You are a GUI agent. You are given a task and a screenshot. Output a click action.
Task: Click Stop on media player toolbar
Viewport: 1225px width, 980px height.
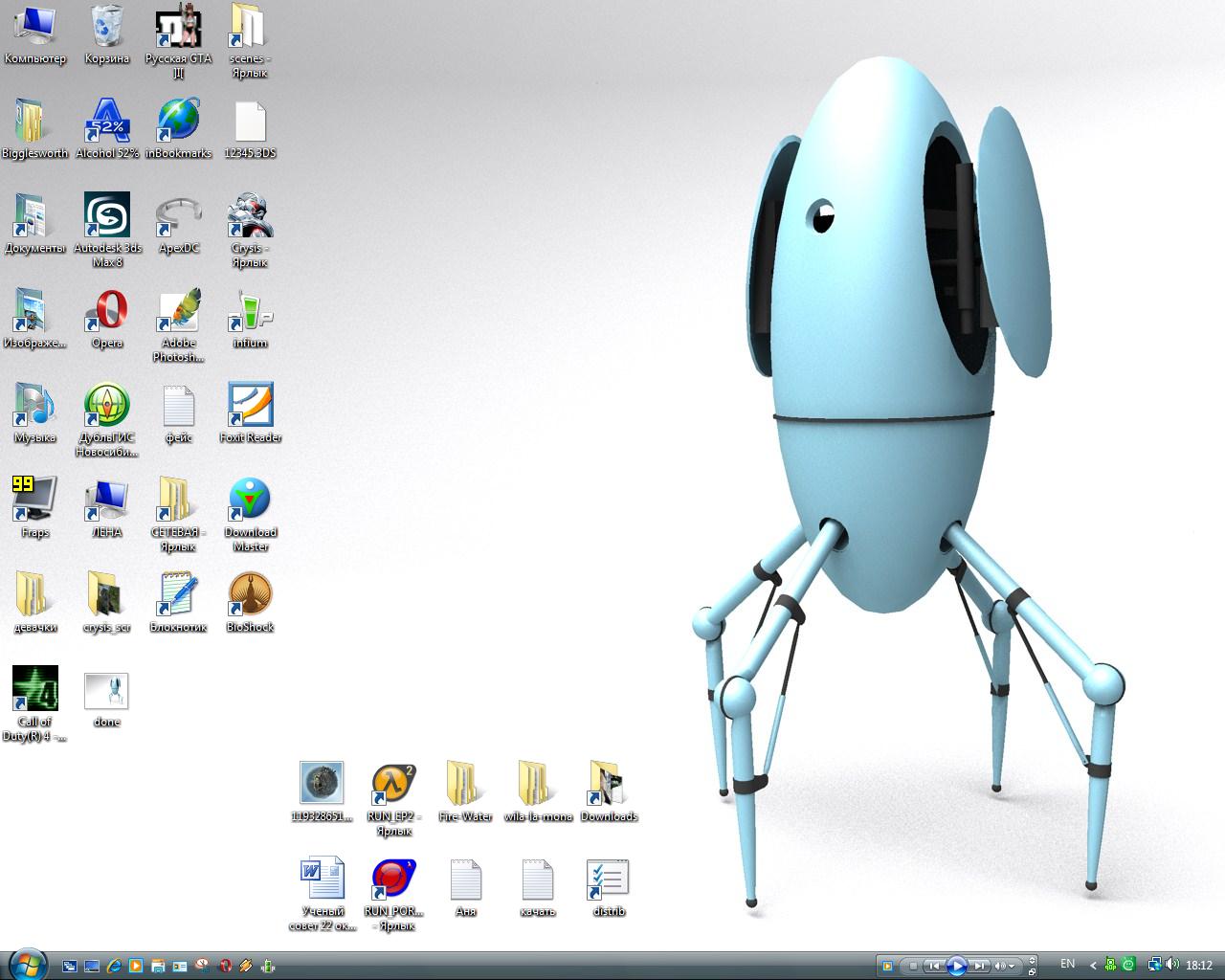pyautogui.click(x=913, y=966)
